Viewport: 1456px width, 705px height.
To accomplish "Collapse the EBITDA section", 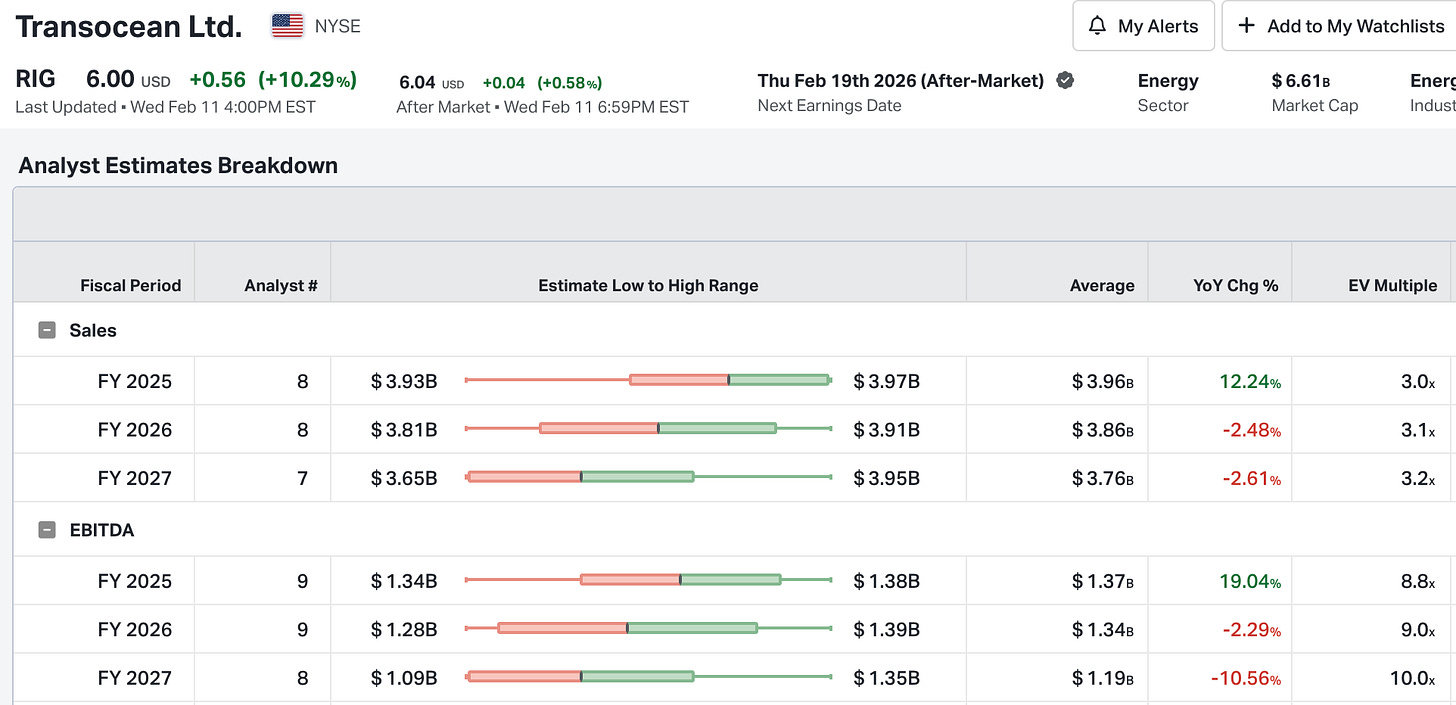I will click(46, 530).
